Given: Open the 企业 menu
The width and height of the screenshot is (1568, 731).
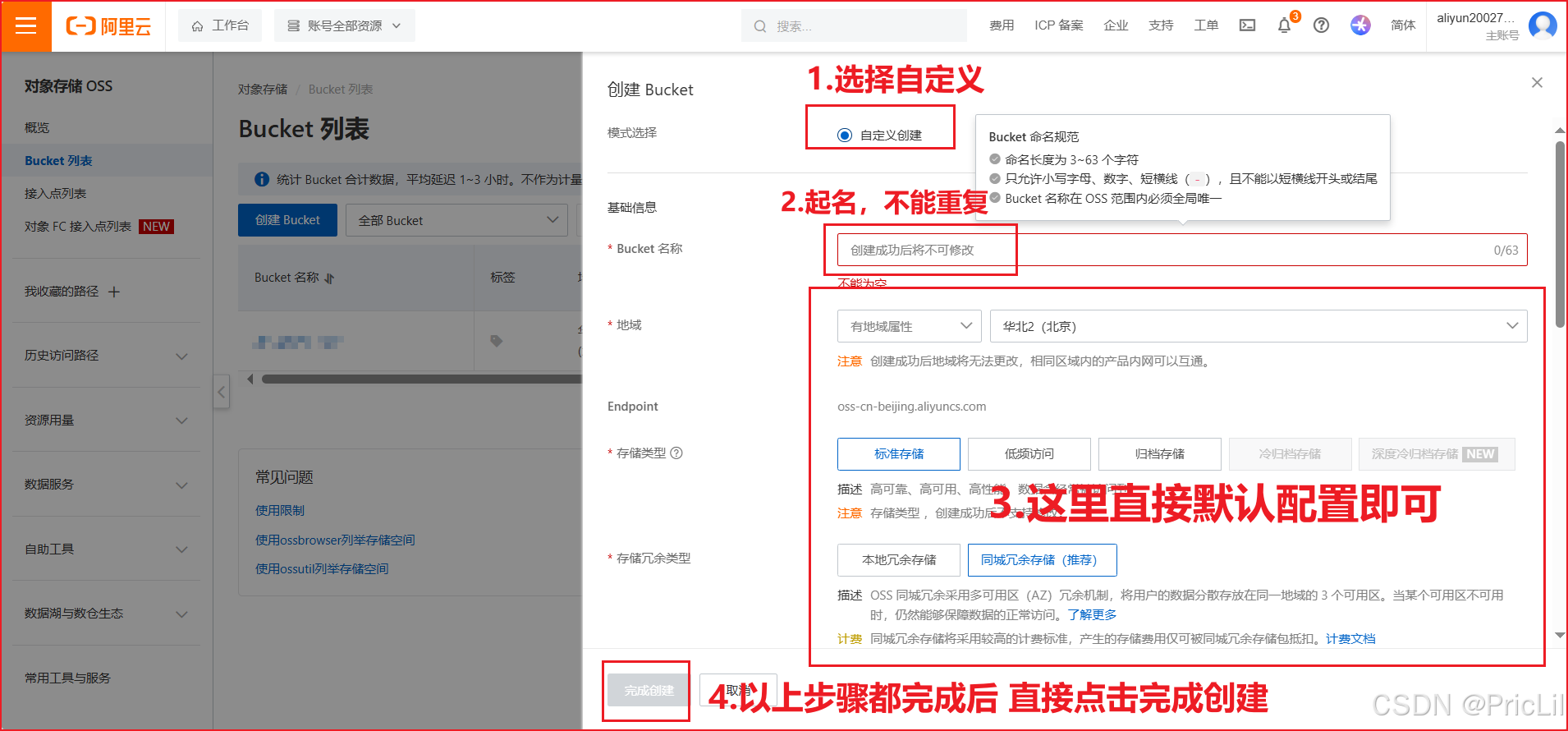Looking at the screenshot, I should click(1116, 25).
